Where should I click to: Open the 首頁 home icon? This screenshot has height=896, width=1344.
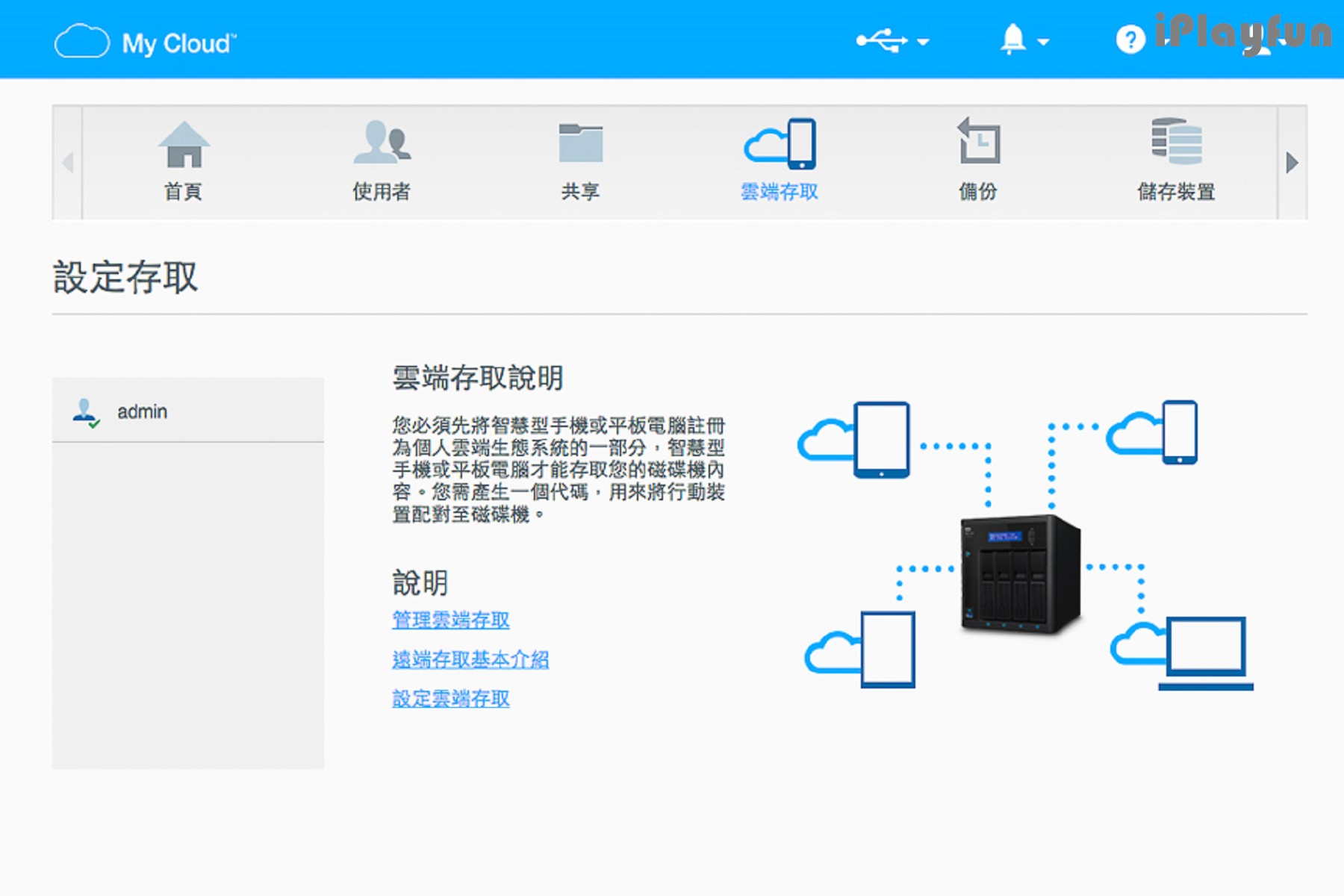[x=184, y=146]
